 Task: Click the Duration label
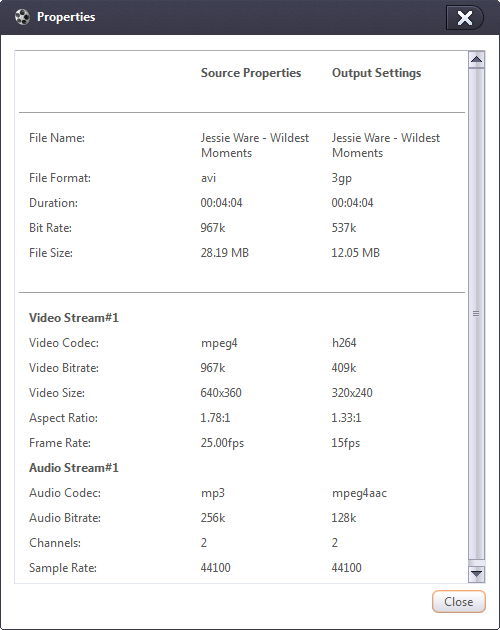53,202
